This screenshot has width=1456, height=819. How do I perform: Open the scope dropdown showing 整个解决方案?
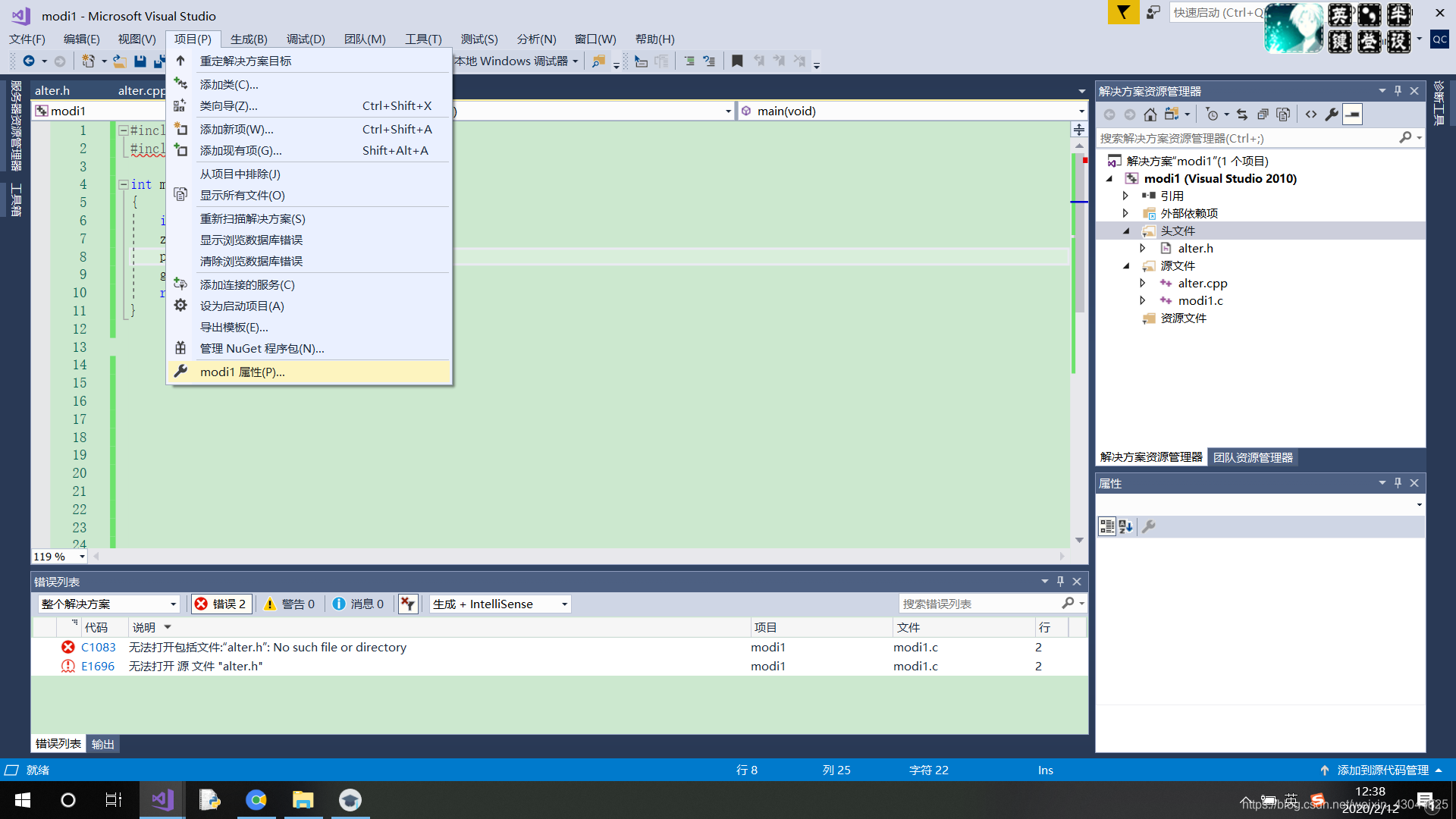[x=108, y=604]
